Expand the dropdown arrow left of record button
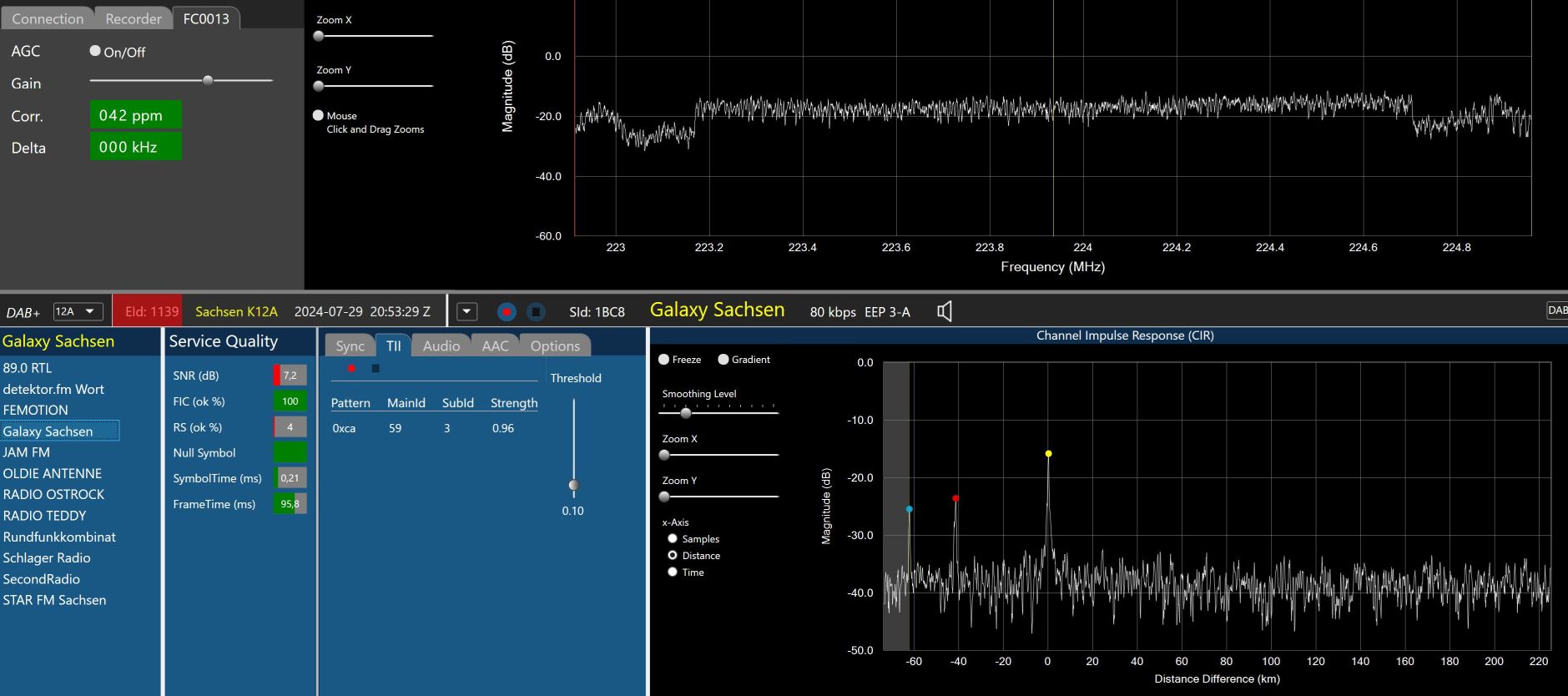 pyautogui.click(x=467, y=311)
